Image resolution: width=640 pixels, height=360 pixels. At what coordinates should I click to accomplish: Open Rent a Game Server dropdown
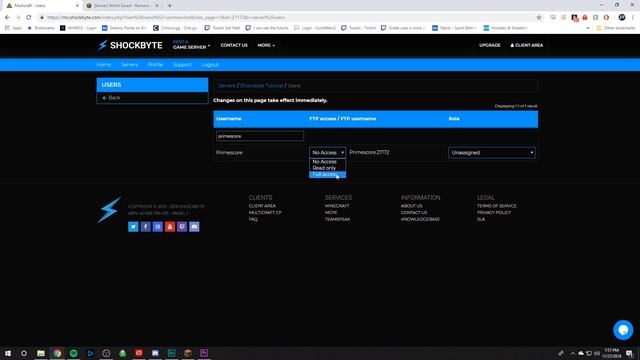click(x=191, y=45)
